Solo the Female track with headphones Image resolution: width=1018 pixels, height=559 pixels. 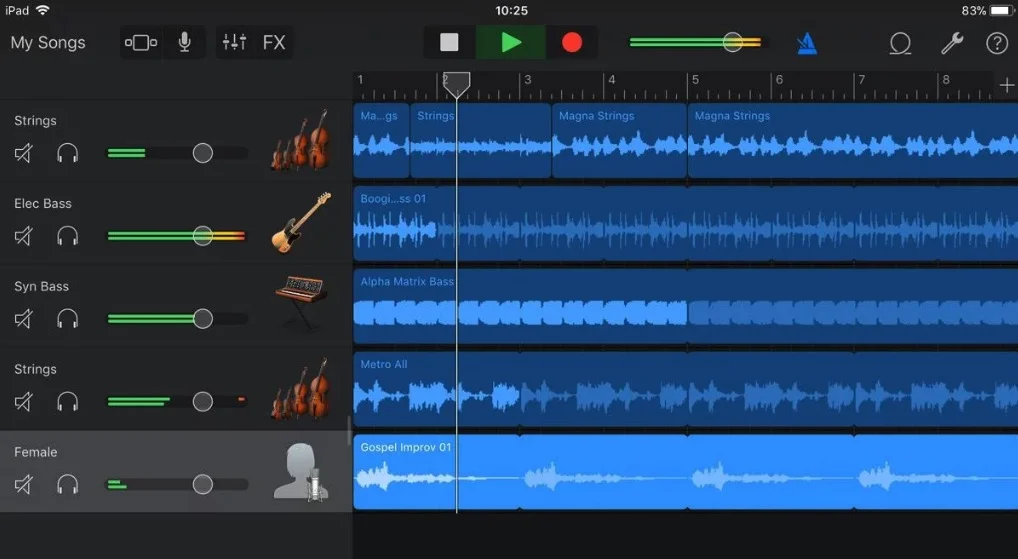(68, 484)
